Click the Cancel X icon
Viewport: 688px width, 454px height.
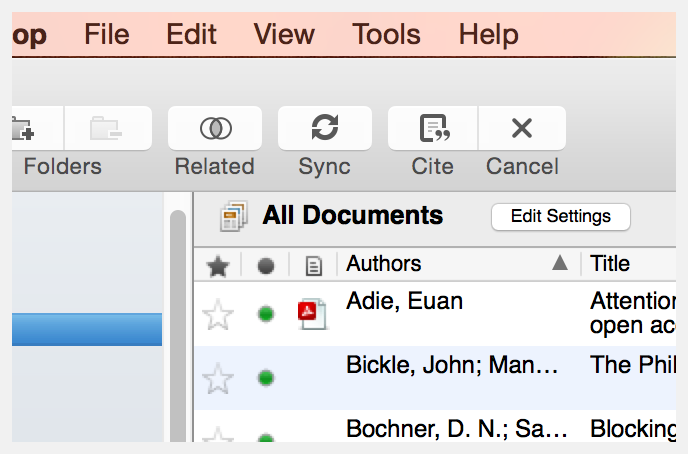[521, 128]
